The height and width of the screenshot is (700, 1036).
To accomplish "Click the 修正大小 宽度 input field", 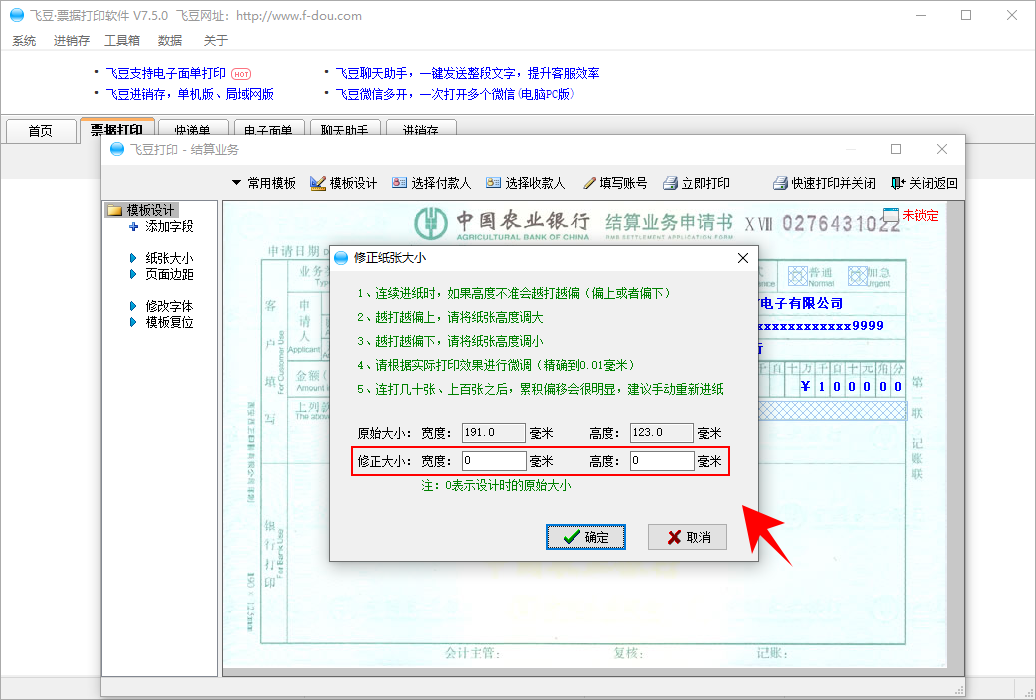I will [494, 461].
